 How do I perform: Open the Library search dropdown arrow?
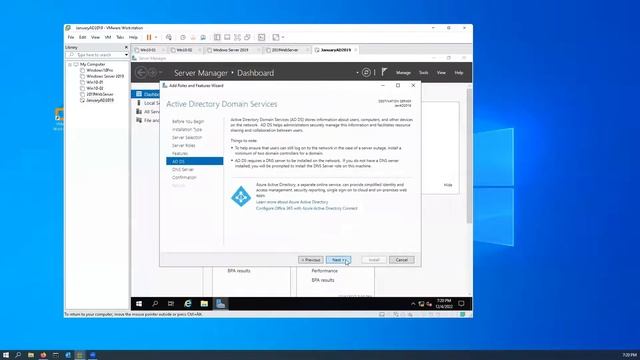tap(126, 55)
